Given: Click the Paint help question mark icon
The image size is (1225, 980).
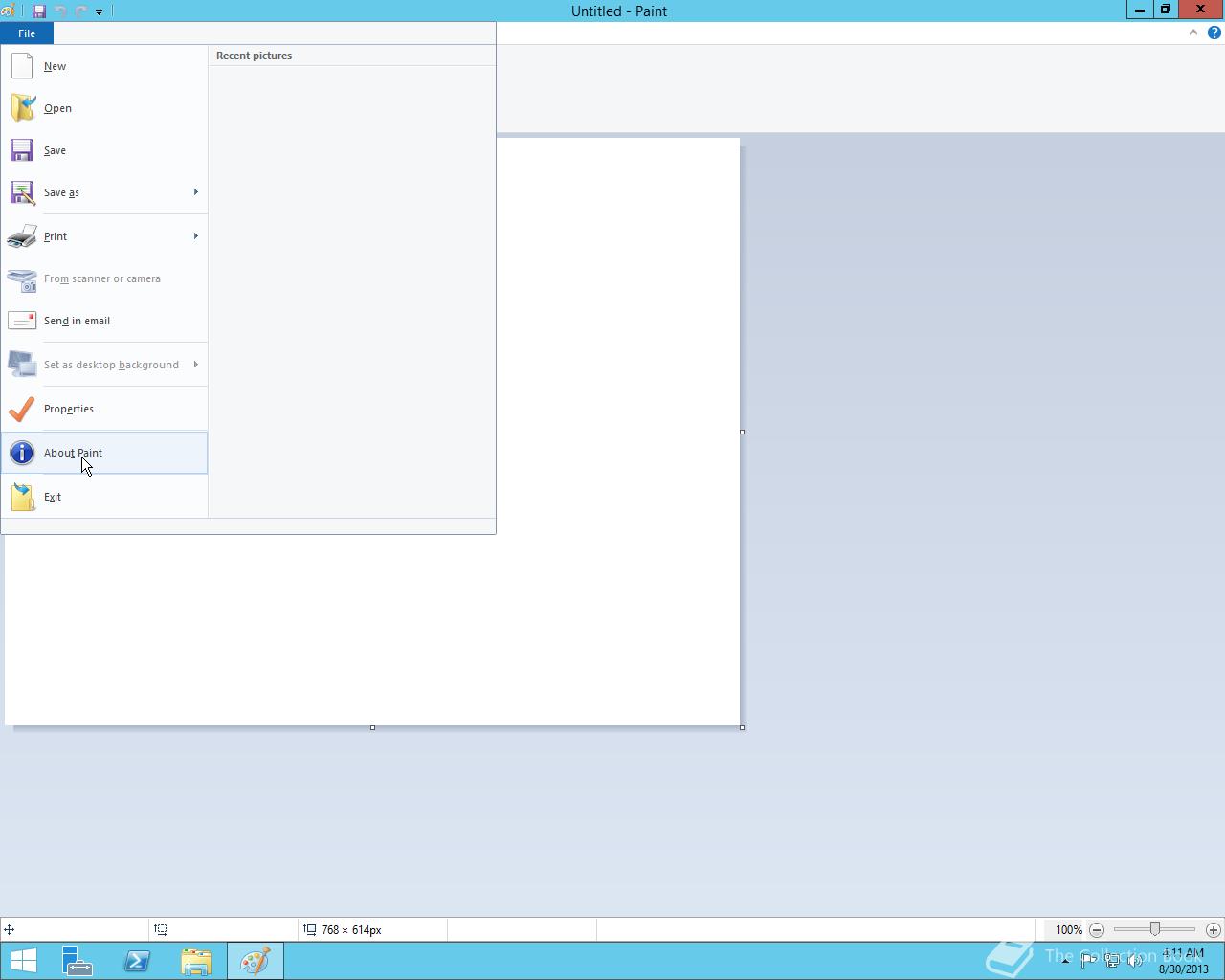Looking at the screenshot, I should tap(1214, 33).
